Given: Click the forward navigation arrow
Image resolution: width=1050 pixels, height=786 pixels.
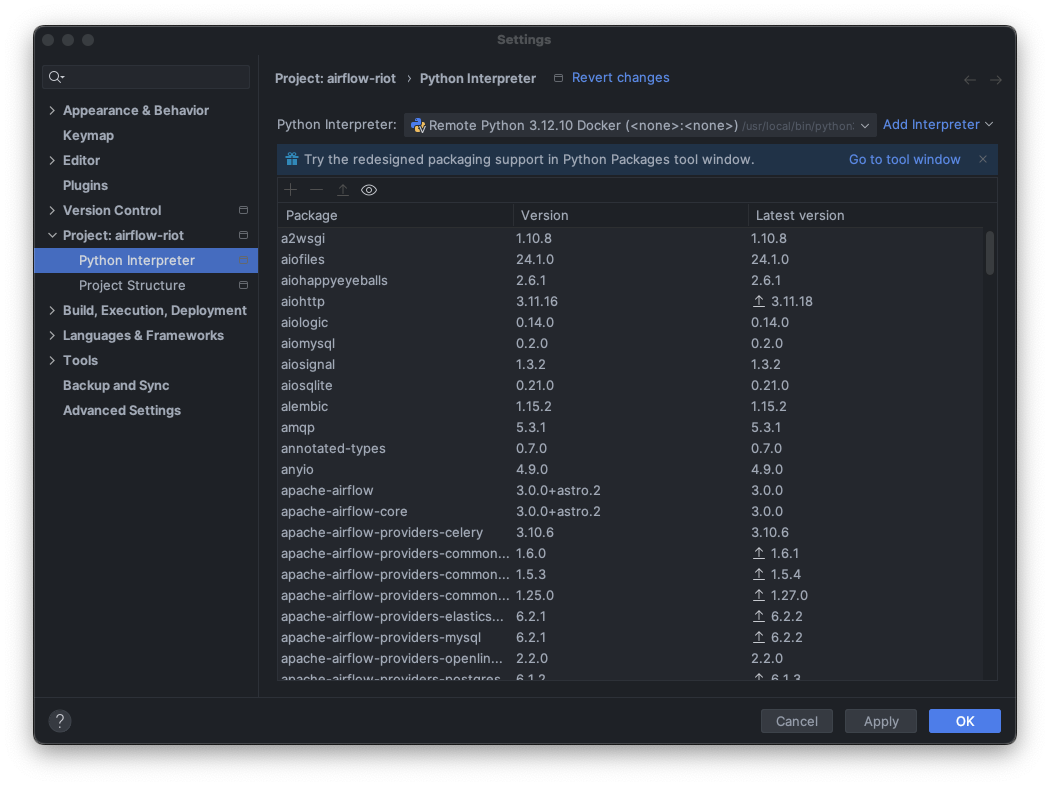Looking at the screenshot, I should (995, 79).
